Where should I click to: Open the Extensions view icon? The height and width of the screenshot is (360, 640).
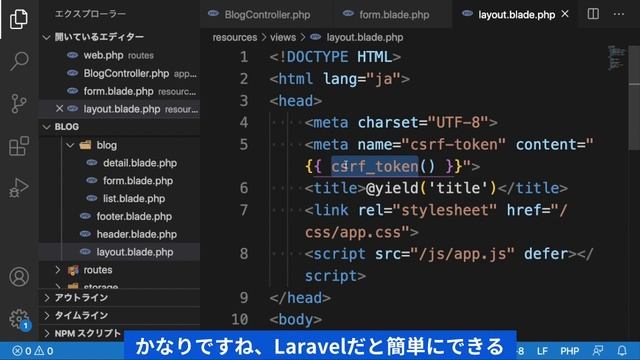click(x=19, y=146)
